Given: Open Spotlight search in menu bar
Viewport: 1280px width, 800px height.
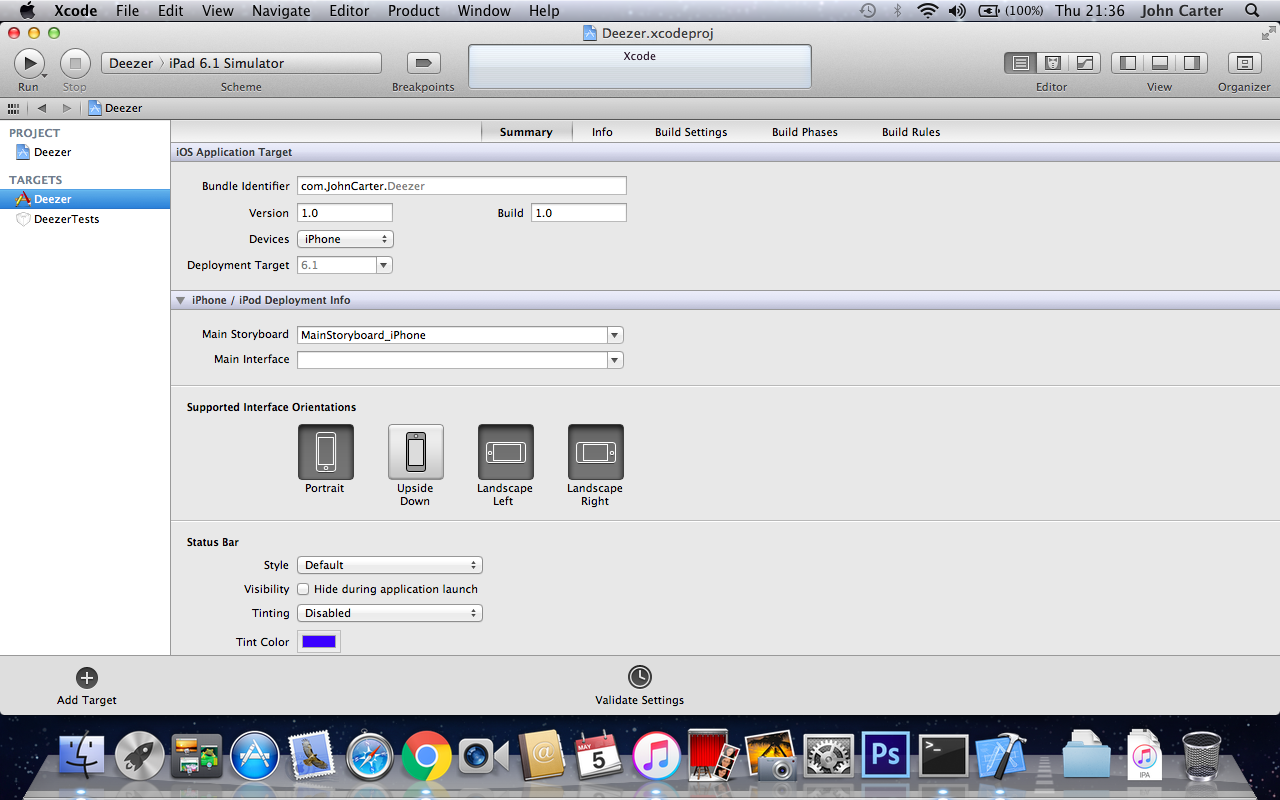Looking at the screenshot, I should point(1252,11).
